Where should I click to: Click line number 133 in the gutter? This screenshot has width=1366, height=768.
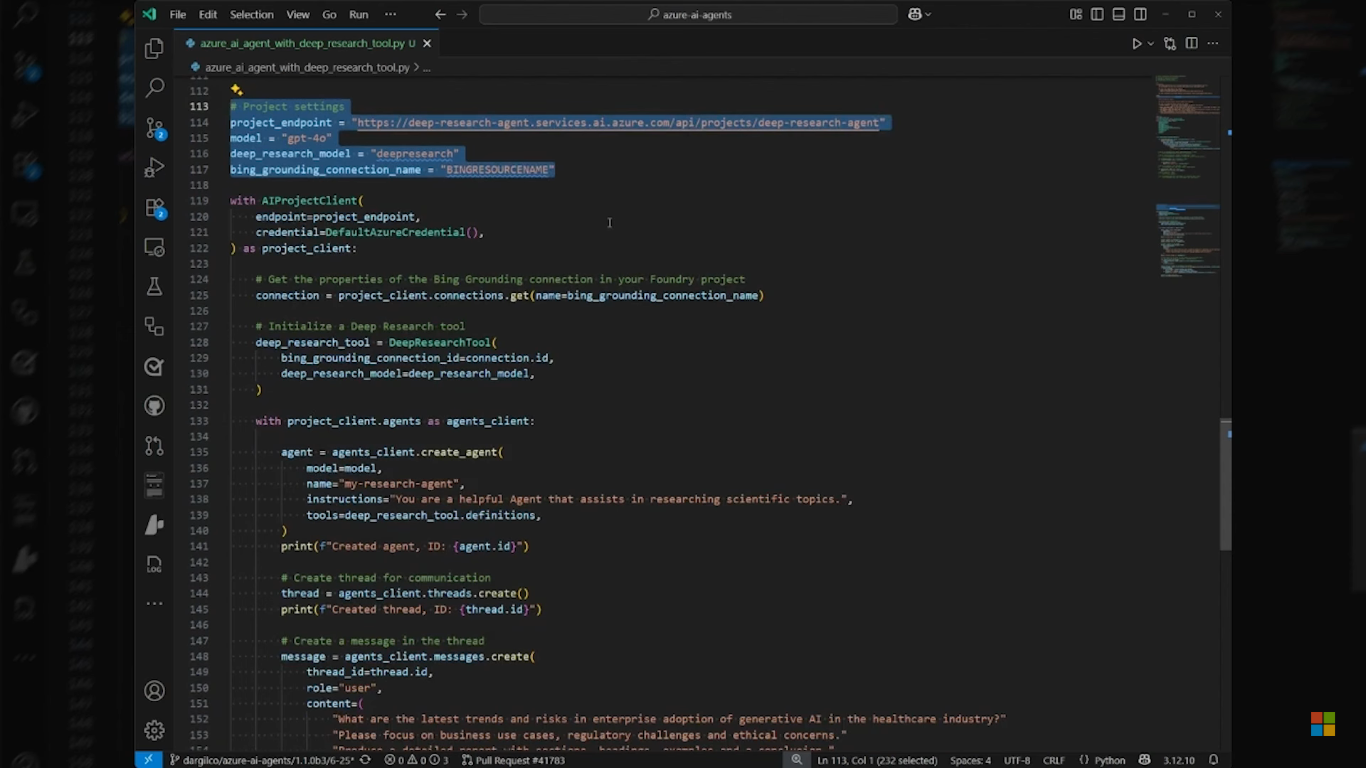[198, 421]
